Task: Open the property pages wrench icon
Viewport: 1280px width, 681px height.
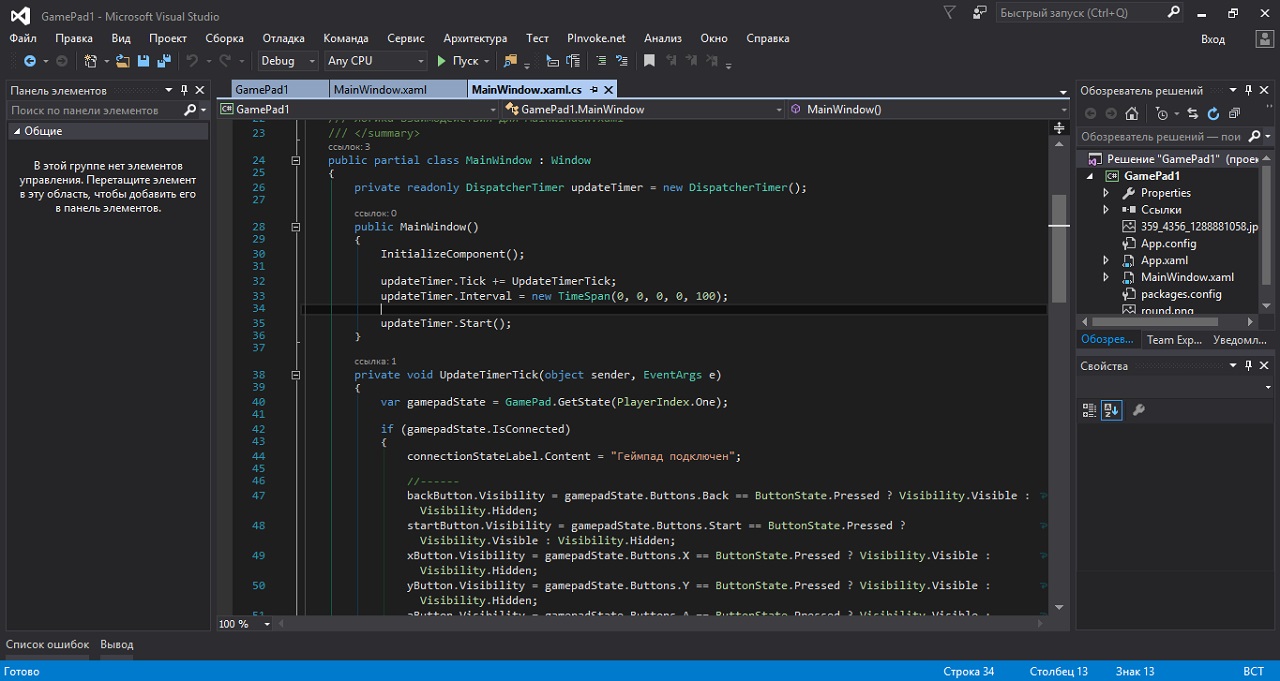Action: click(1138, 410)
